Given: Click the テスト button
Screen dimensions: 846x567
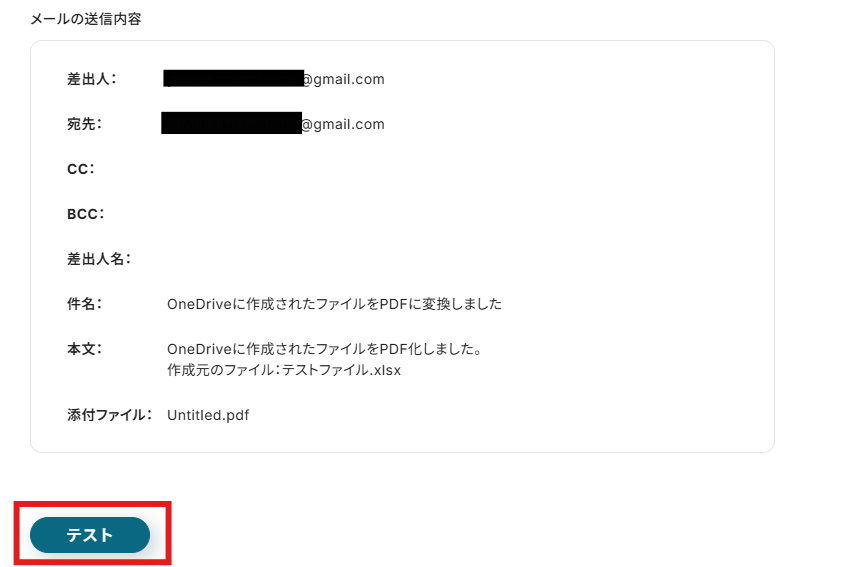Looking at the screenshot, I should tap(90, 535).
